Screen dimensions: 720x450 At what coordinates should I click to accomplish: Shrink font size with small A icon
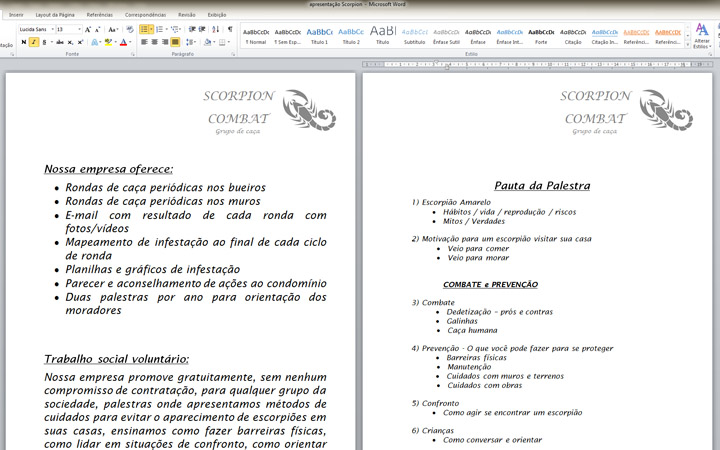97,29
